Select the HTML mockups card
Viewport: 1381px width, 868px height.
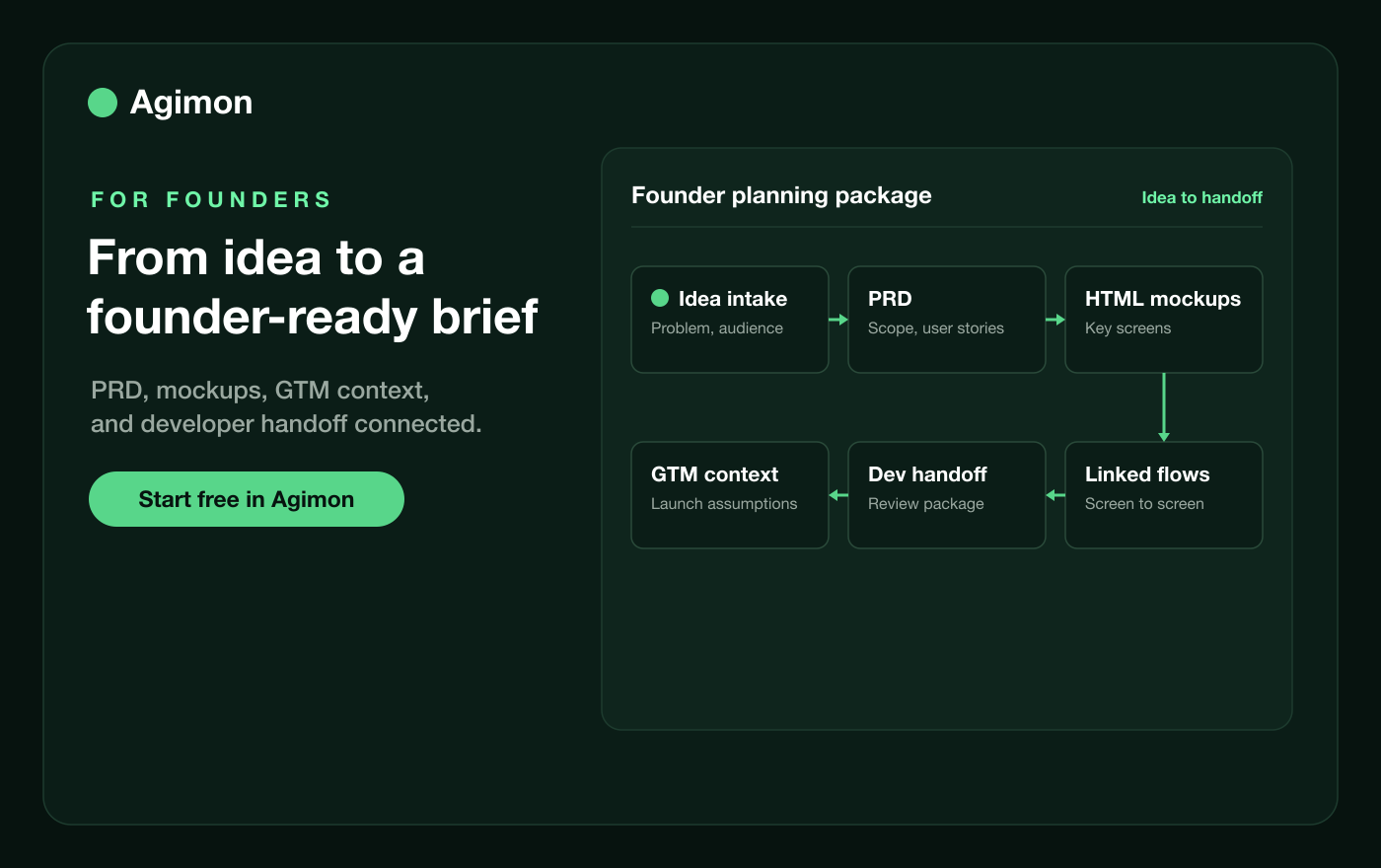pos(1164,320)
